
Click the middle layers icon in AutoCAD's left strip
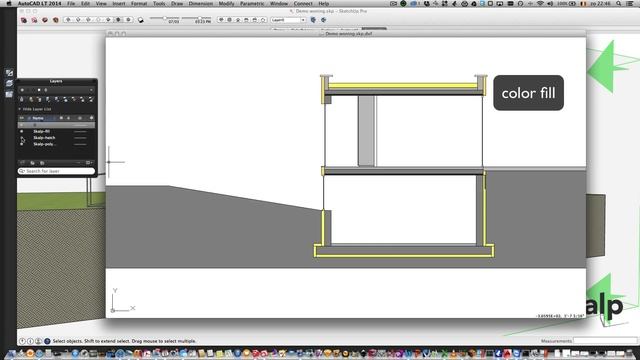[9, 84]
